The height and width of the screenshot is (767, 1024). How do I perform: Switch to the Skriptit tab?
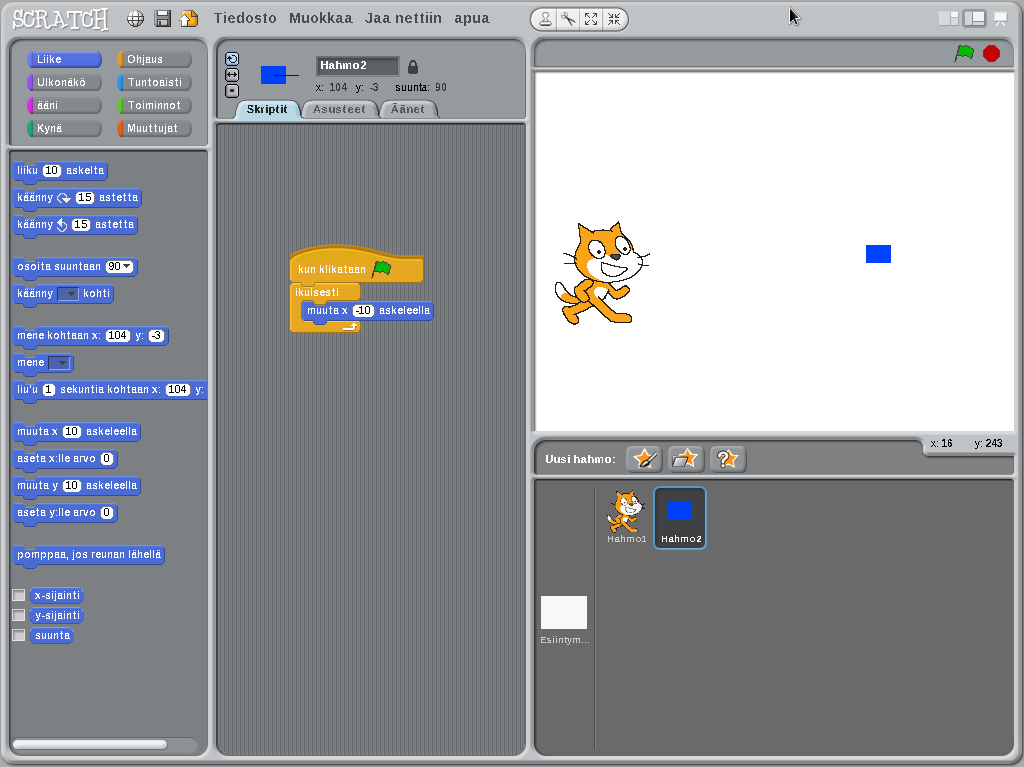pos(267,109)
